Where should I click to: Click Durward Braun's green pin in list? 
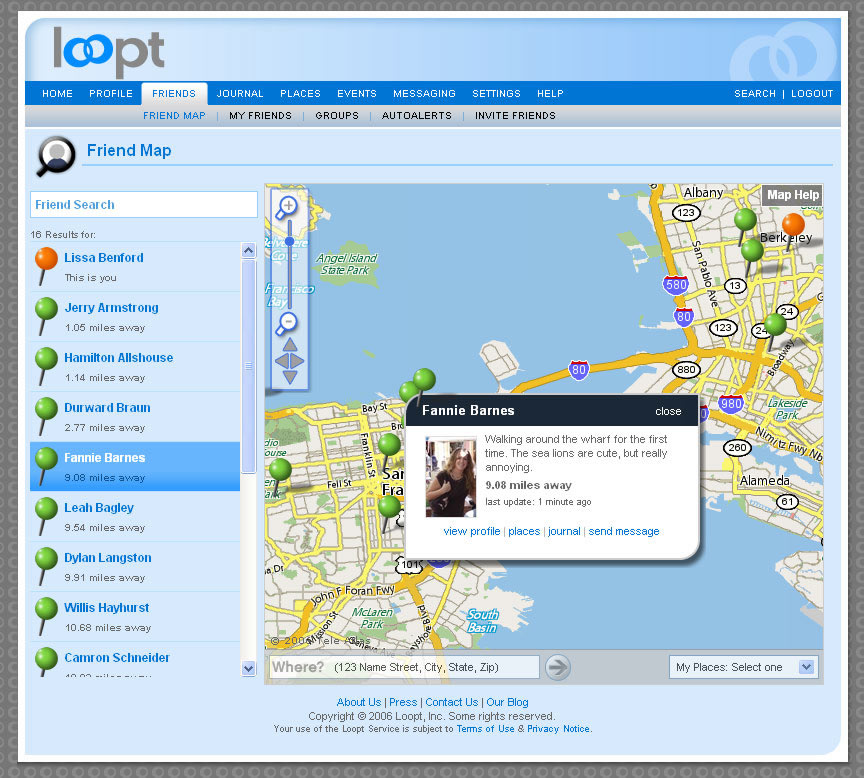click(x=46, y=417)
